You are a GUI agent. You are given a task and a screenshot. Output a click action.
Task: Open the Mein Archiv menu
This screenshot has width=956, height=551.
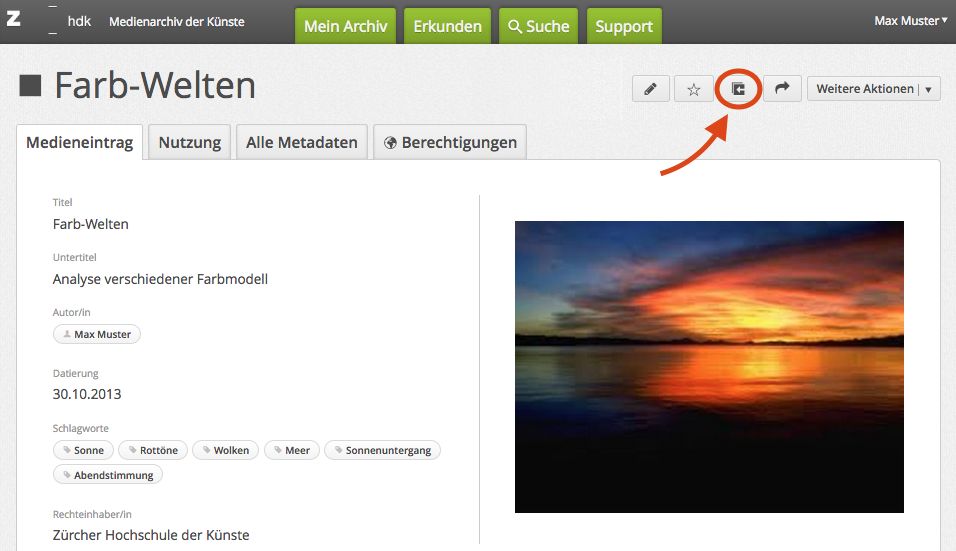[345, 27]
